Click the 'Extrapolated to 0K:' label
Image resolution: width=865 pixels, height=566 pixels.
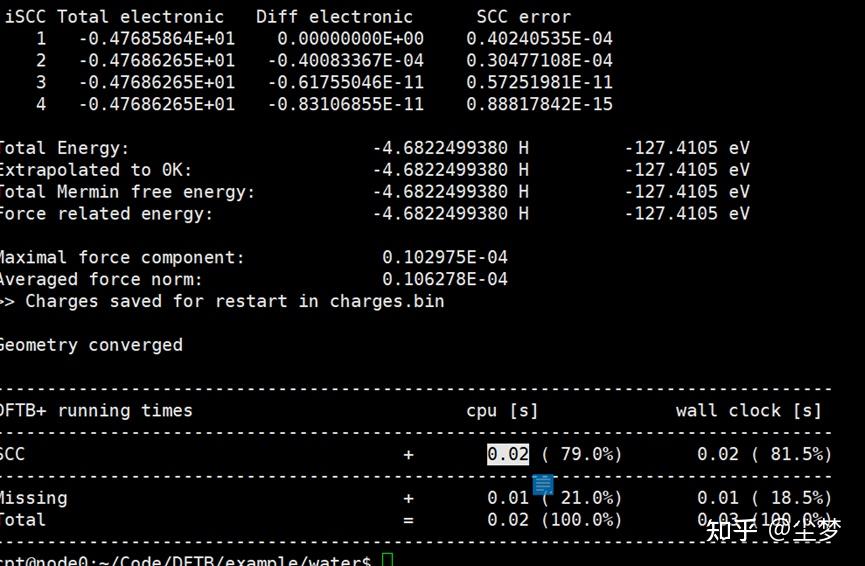click(x=95, y=170)
